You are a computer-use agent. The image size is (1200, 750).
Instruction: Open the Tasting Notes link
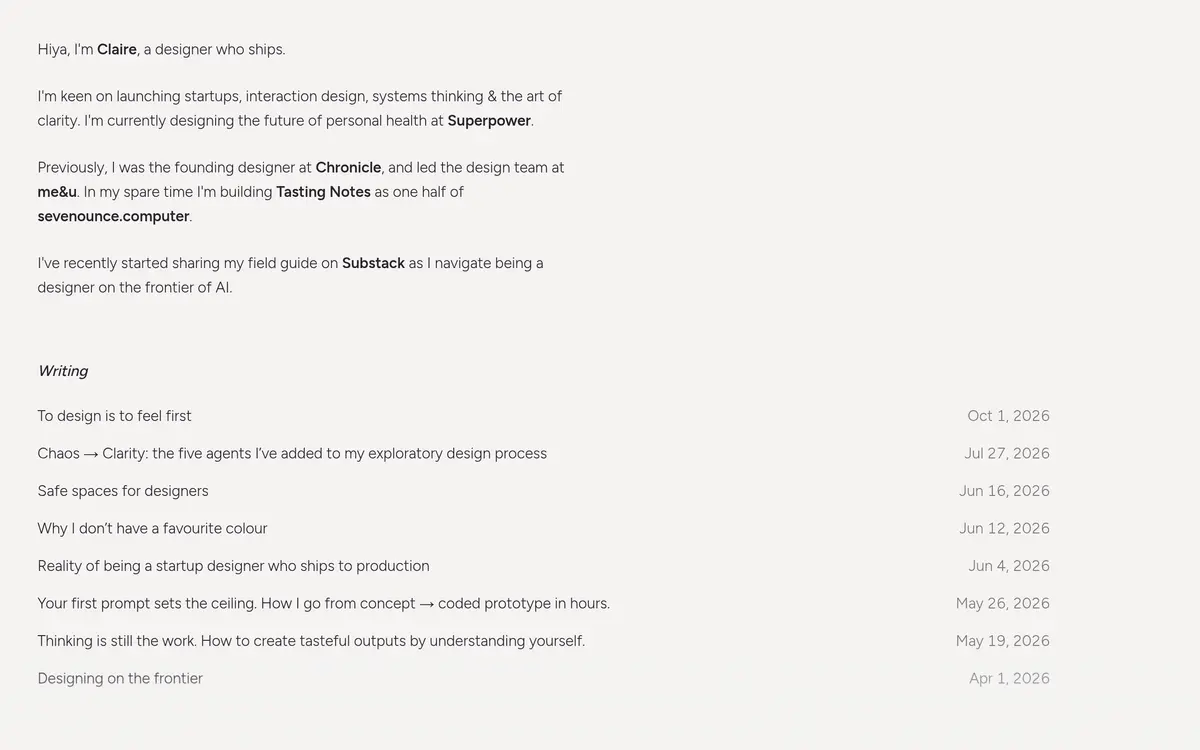(323, 192)
